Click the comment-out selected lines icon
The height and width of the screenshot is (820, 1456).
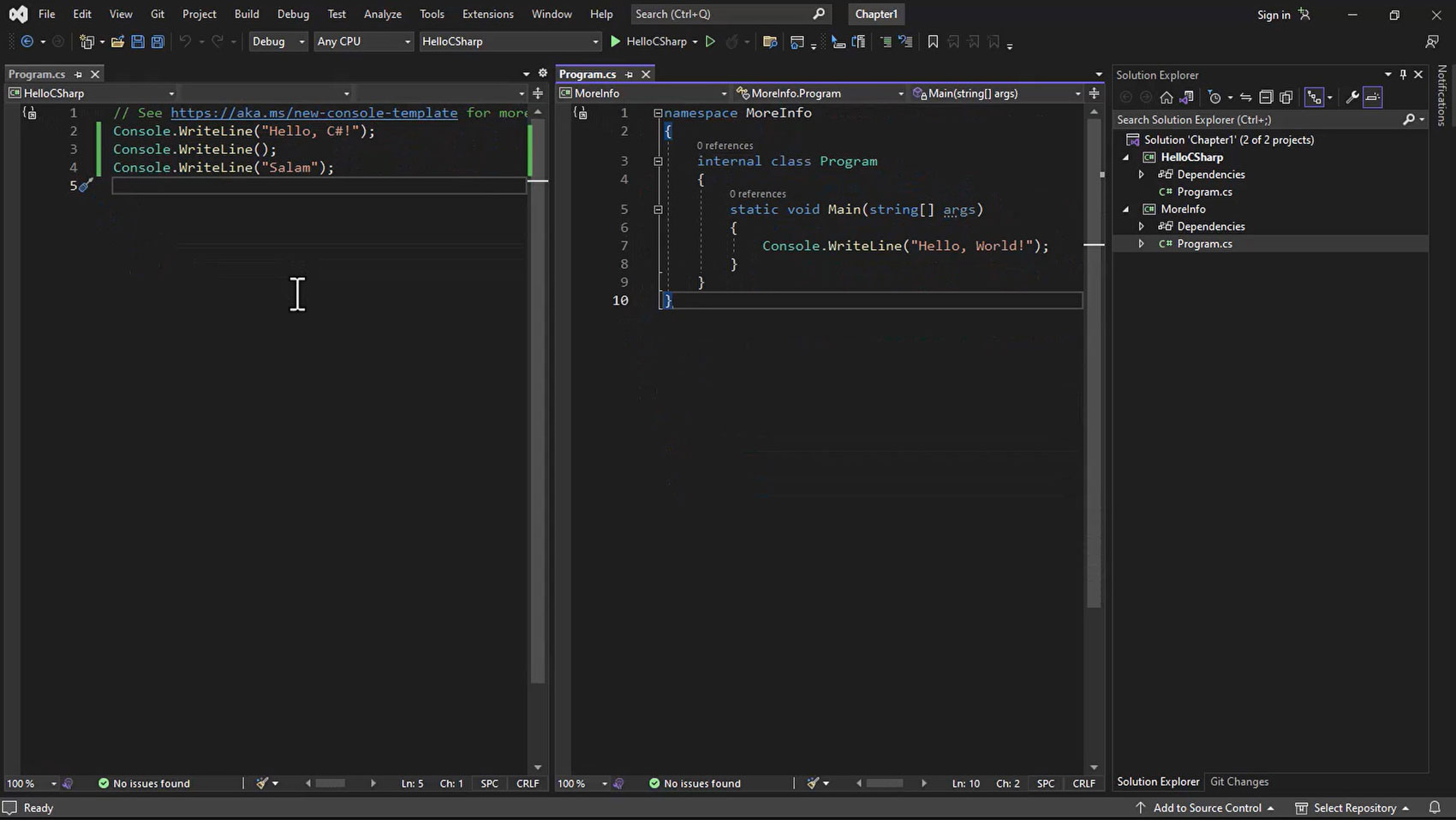pyautogui.click(x=885, y=41)
